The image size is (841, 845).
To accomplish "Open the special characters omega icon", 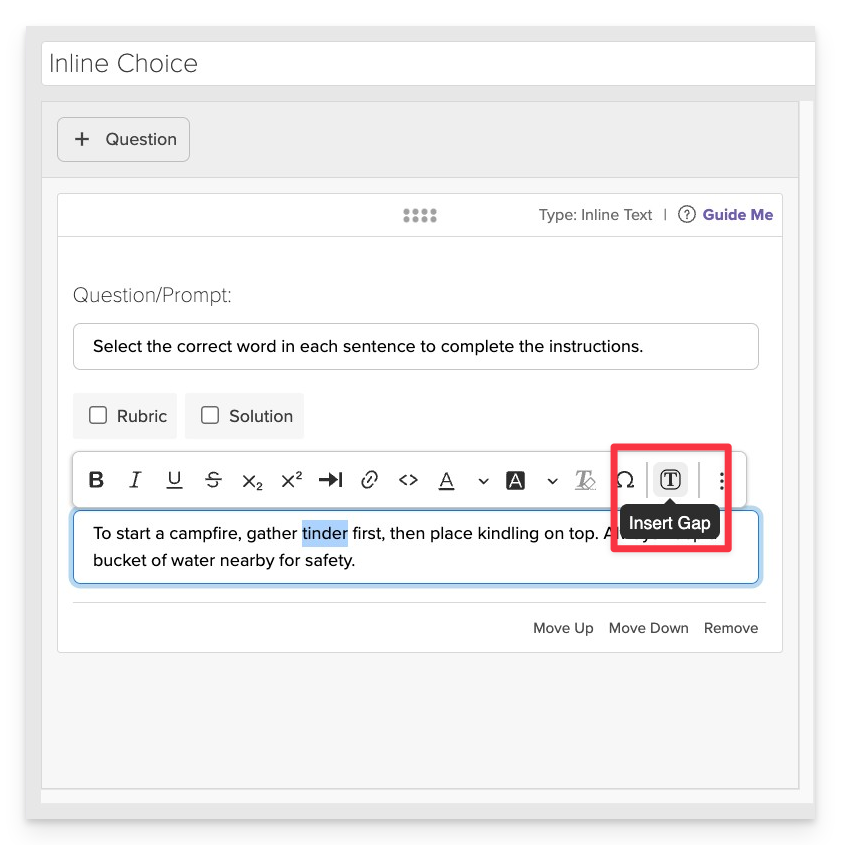I will pyautogui.click(x=625, y=479).
